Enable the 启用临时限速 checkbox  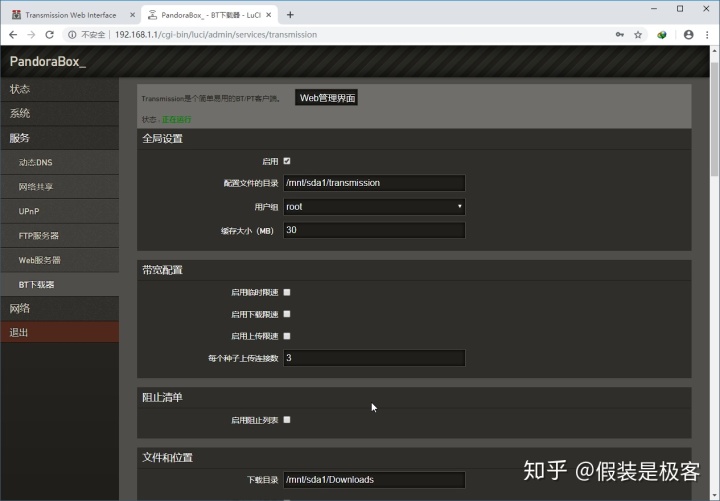click(287, 292)
